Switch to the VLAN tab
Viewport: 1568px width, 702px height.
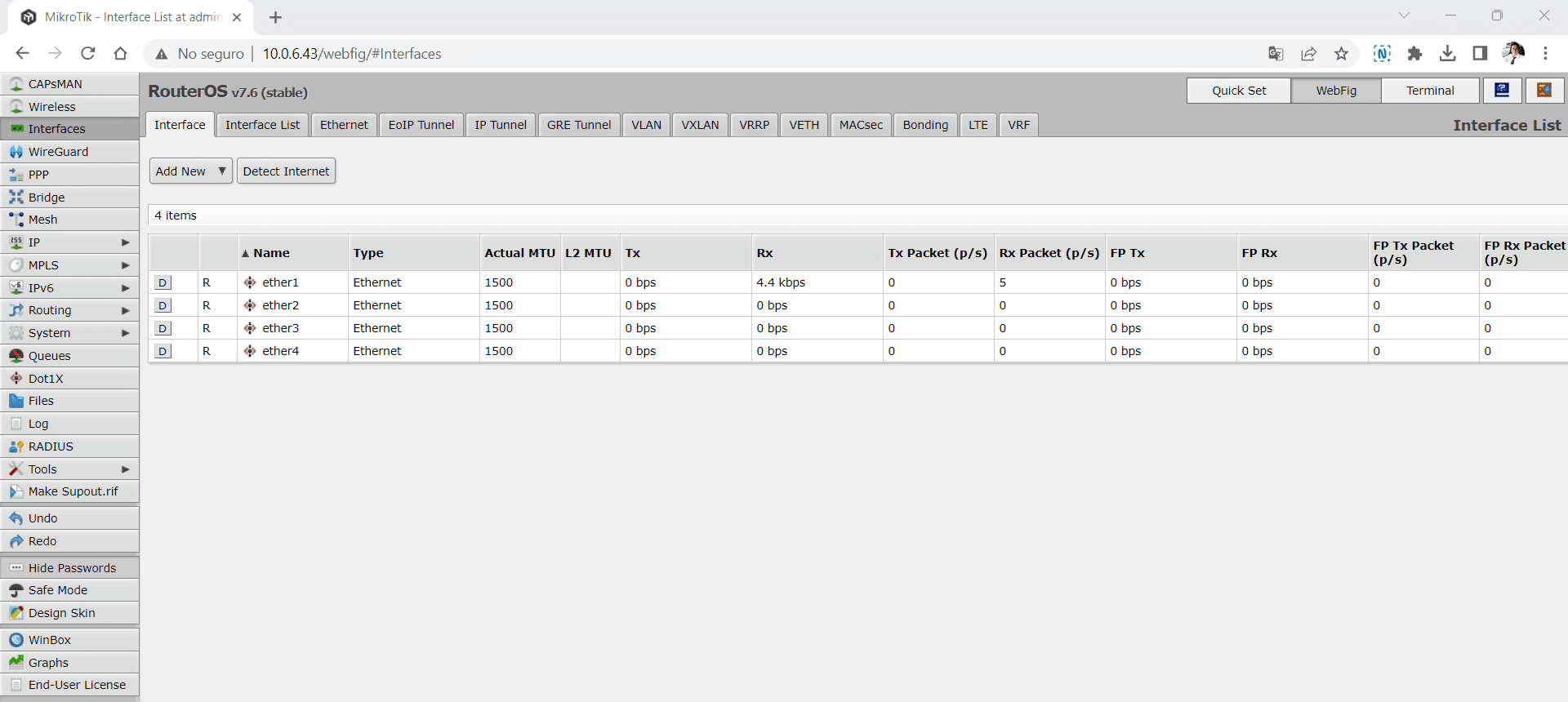646,125
